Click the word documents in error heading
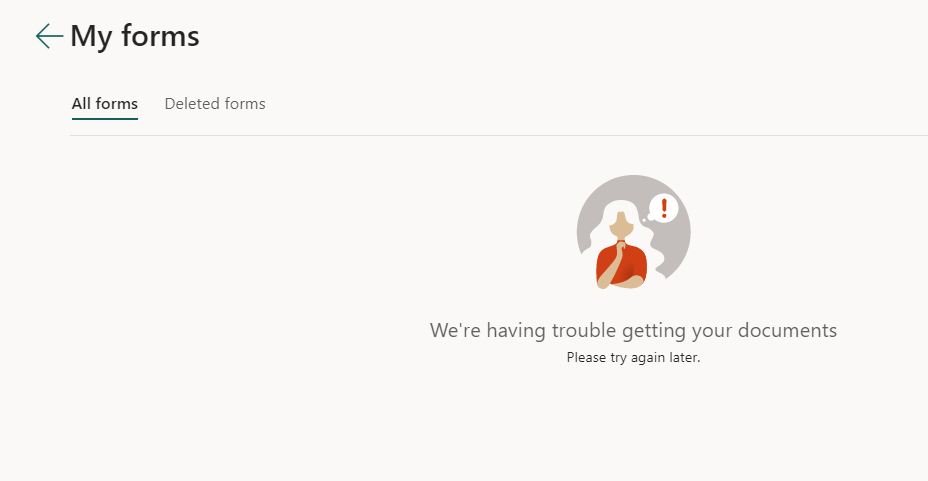The height and width of the screenshot is (481, 928). point(787,330)
